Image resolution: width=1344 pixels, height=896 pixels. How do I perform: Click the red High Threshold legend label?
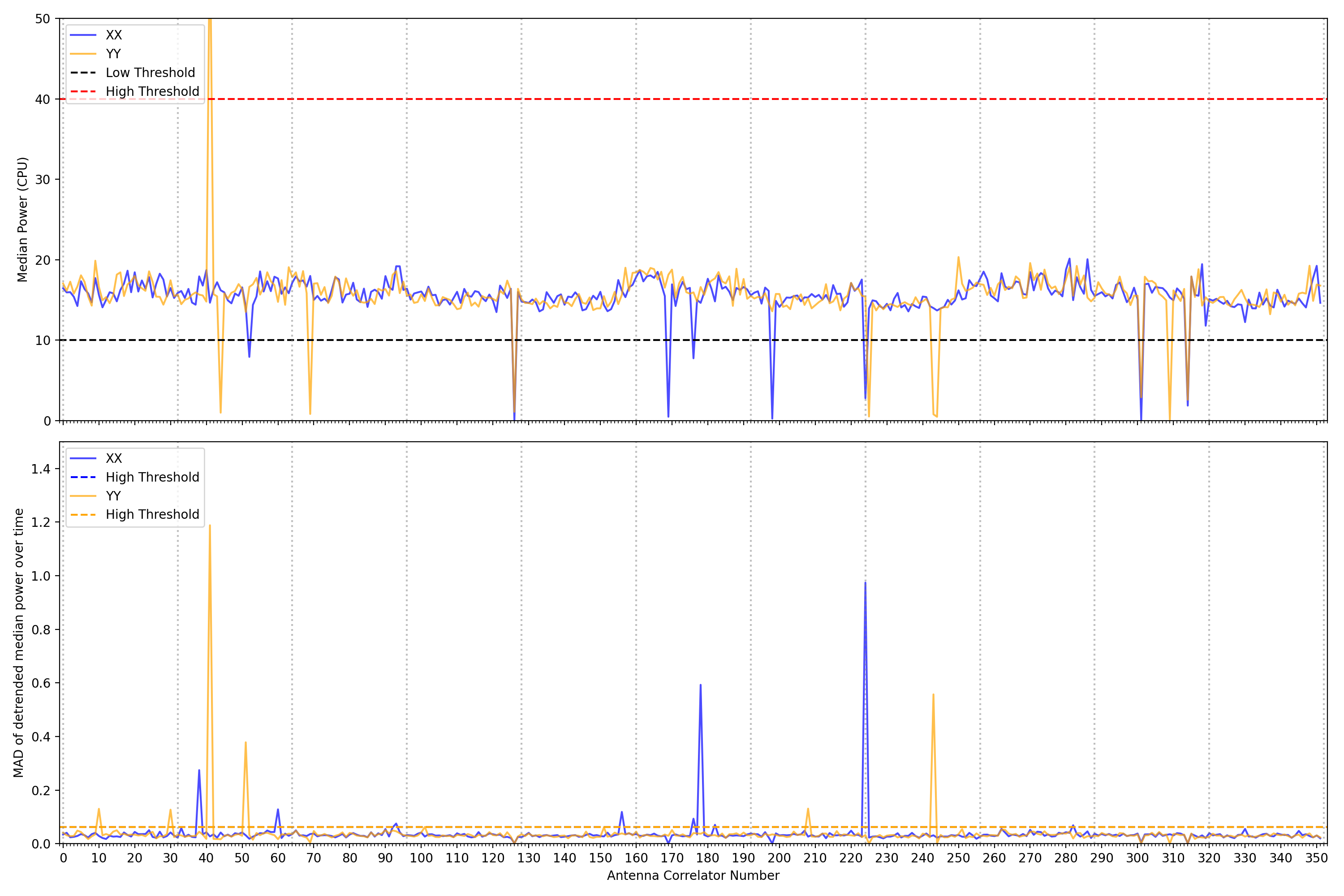(152, 91)
